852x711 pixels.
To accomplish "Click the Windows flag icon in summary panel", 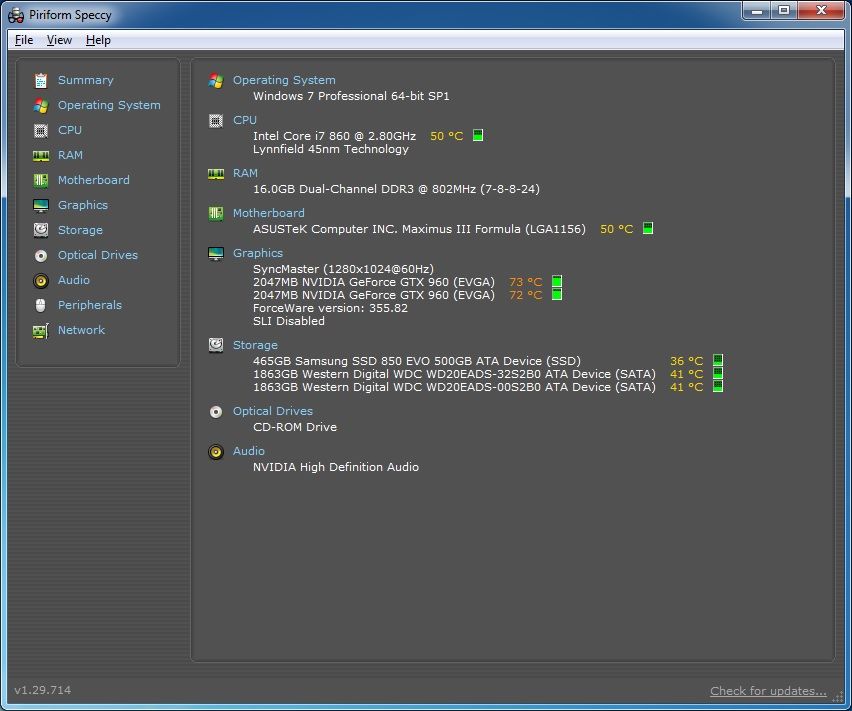I will pyautogui.click(x=216, y=80).
